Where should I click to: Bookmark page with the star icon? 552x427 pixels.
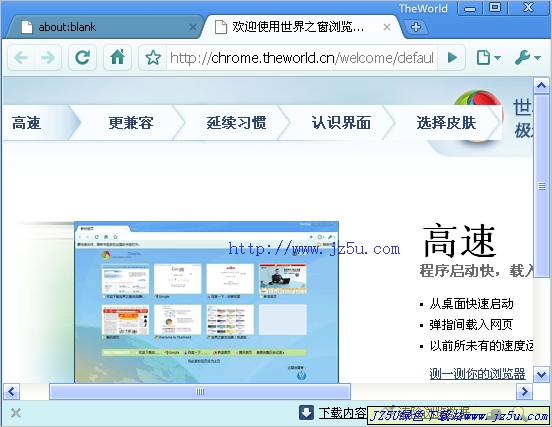tap(153, 57)
